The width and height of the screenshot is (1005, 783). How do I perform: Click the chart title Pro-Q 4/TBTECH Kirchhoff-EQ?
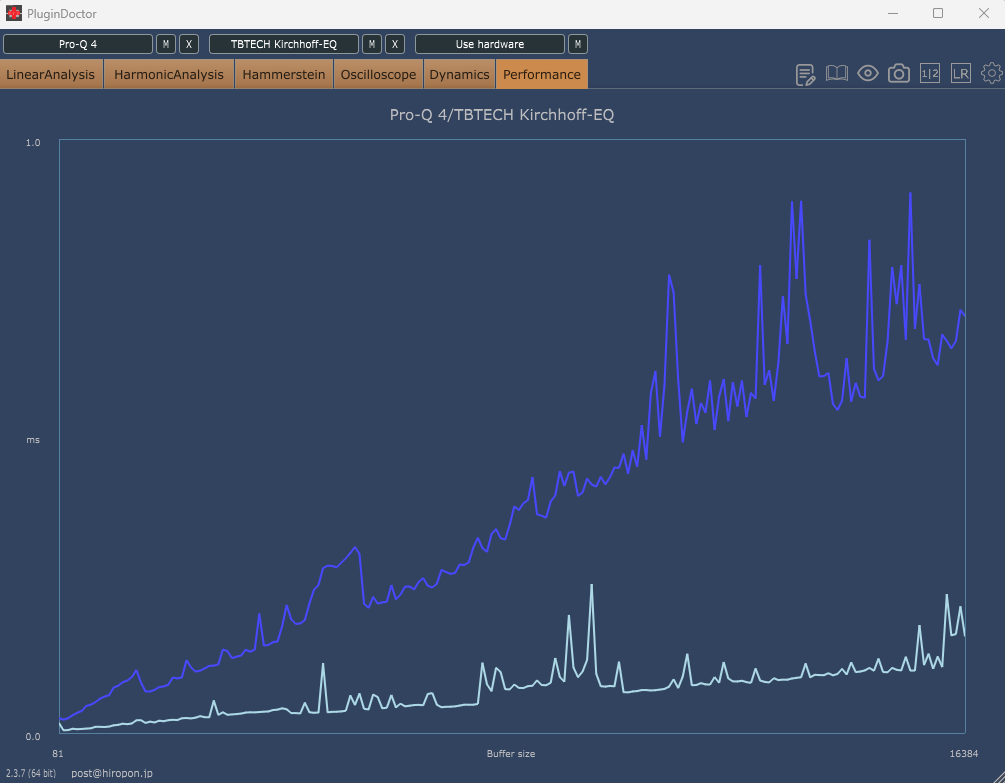click(502, 115)
